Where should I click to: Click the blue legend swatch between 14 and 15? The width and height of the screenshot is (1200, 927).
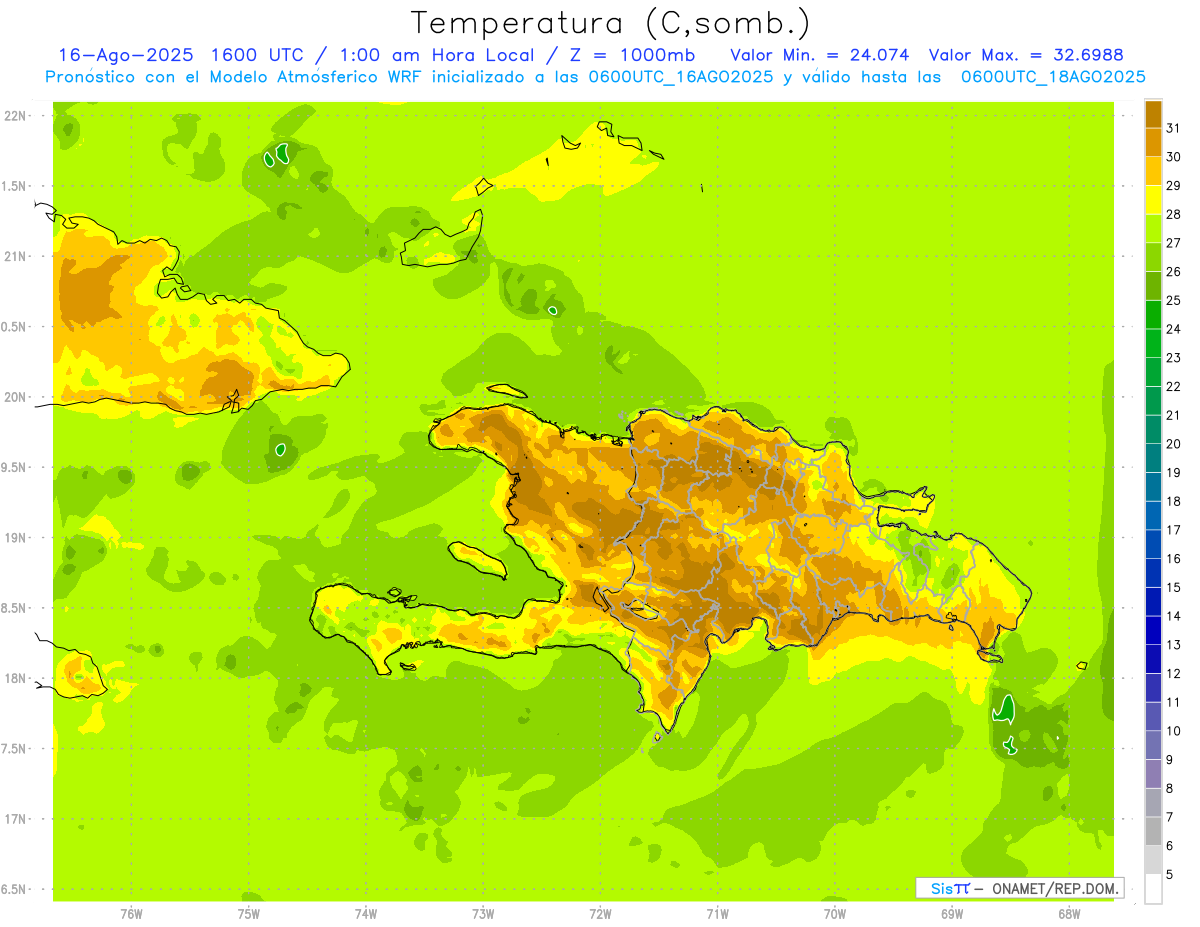pos(1153,601)
